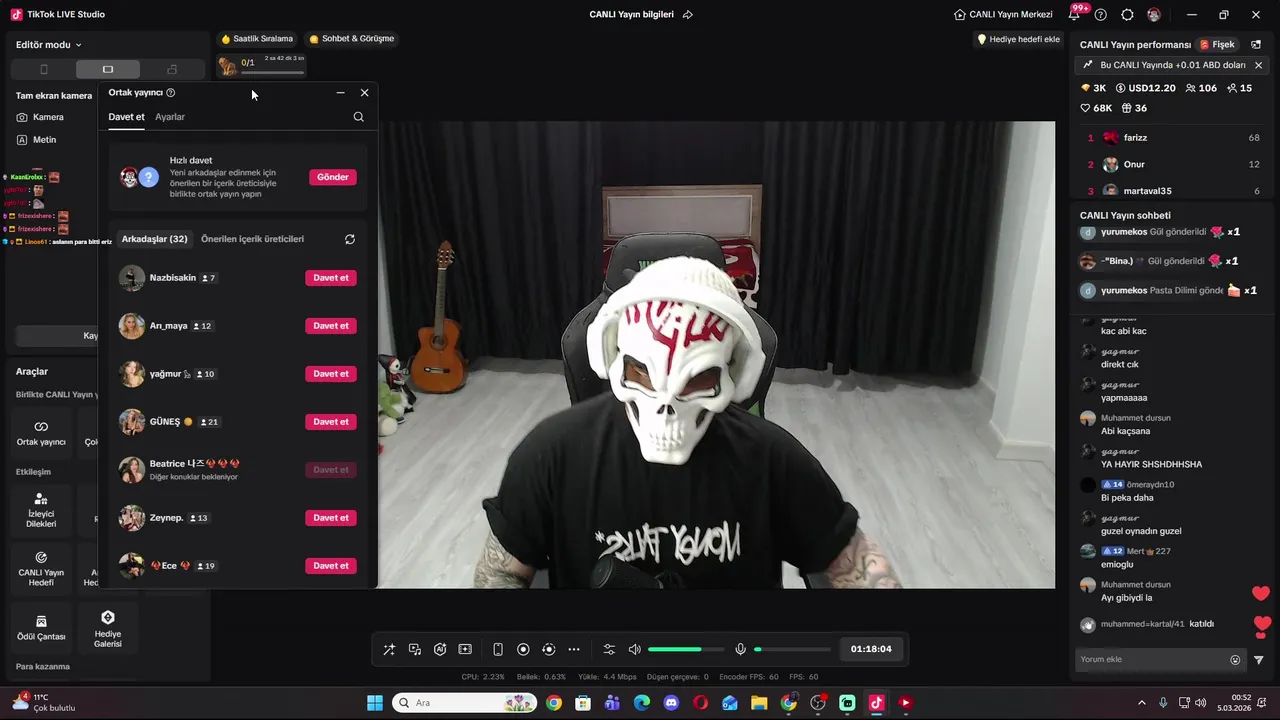Open the Editör modu dropdown
Screen dimensions: 1280x720
[49, 45]
